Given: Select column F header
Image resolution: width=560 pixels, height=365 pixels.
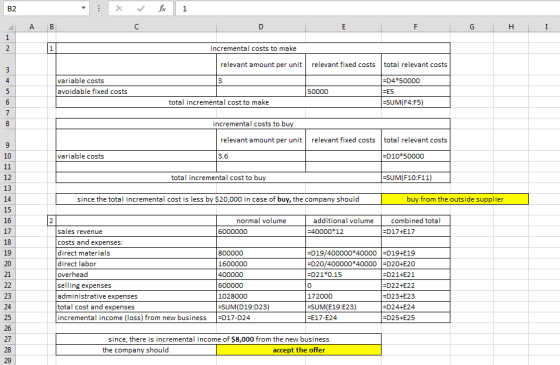Looking at the screenshot, I should coord(415,27).
